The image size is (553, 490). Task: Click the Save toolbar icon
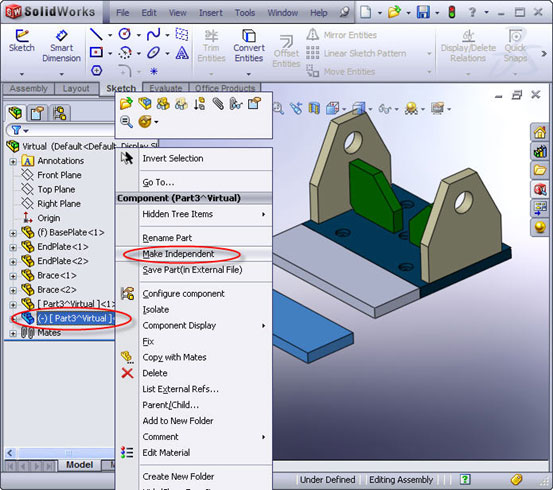coord(423,12)
